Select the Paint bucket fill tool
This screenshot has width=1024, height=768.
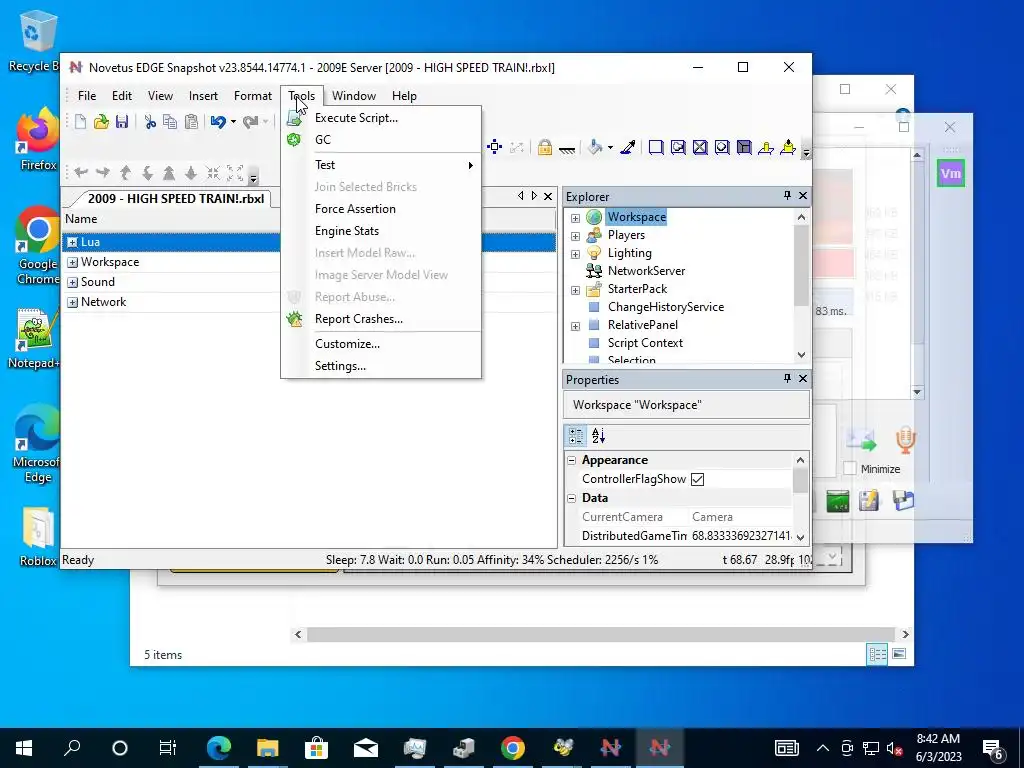(x=595, y=147)
